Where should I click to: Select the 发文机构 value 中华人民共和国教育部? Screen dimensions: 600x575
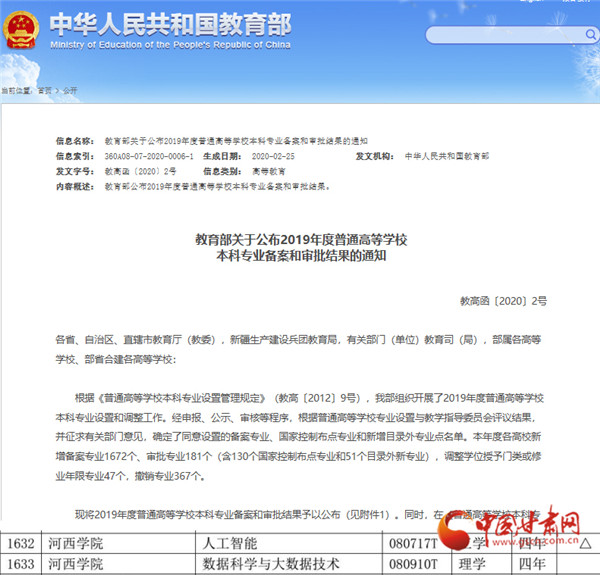(447, 156)
